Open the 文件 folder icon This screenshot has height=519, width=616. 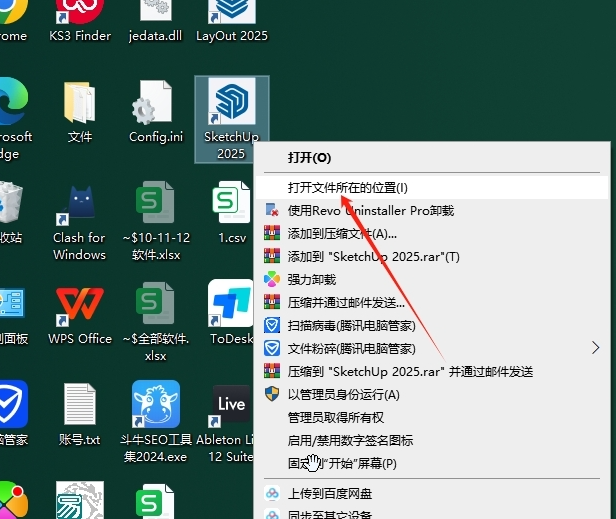(80, 112)
